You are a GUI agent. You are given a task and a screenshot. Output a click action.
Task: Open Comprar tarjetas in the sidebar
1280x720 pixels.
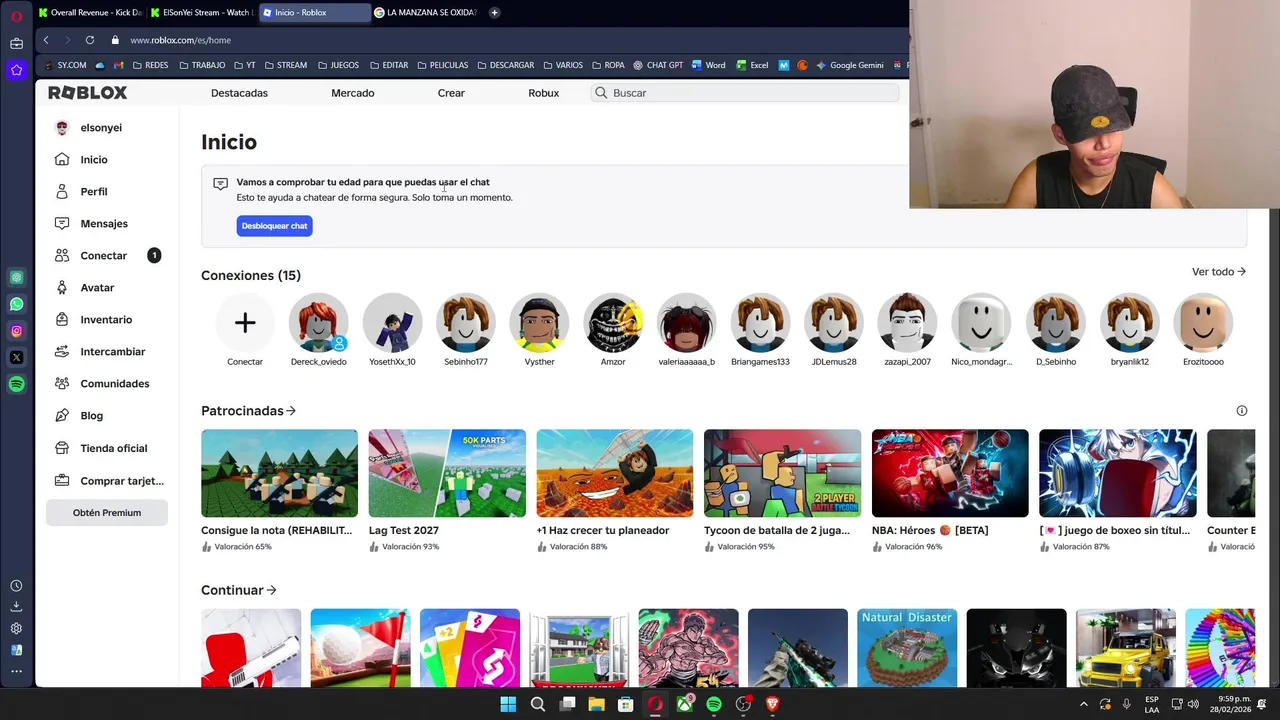122,481
